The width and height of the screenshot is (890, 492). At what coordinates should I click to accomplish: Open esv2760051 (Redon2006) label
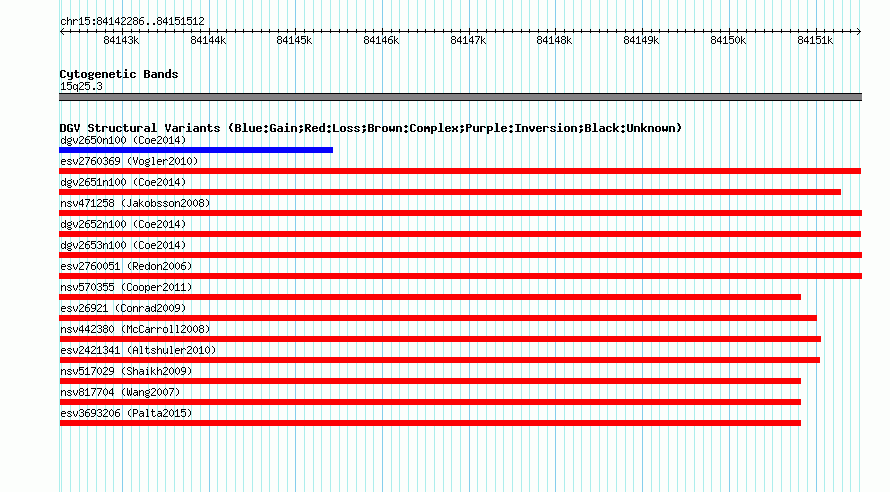pos(126,266)
